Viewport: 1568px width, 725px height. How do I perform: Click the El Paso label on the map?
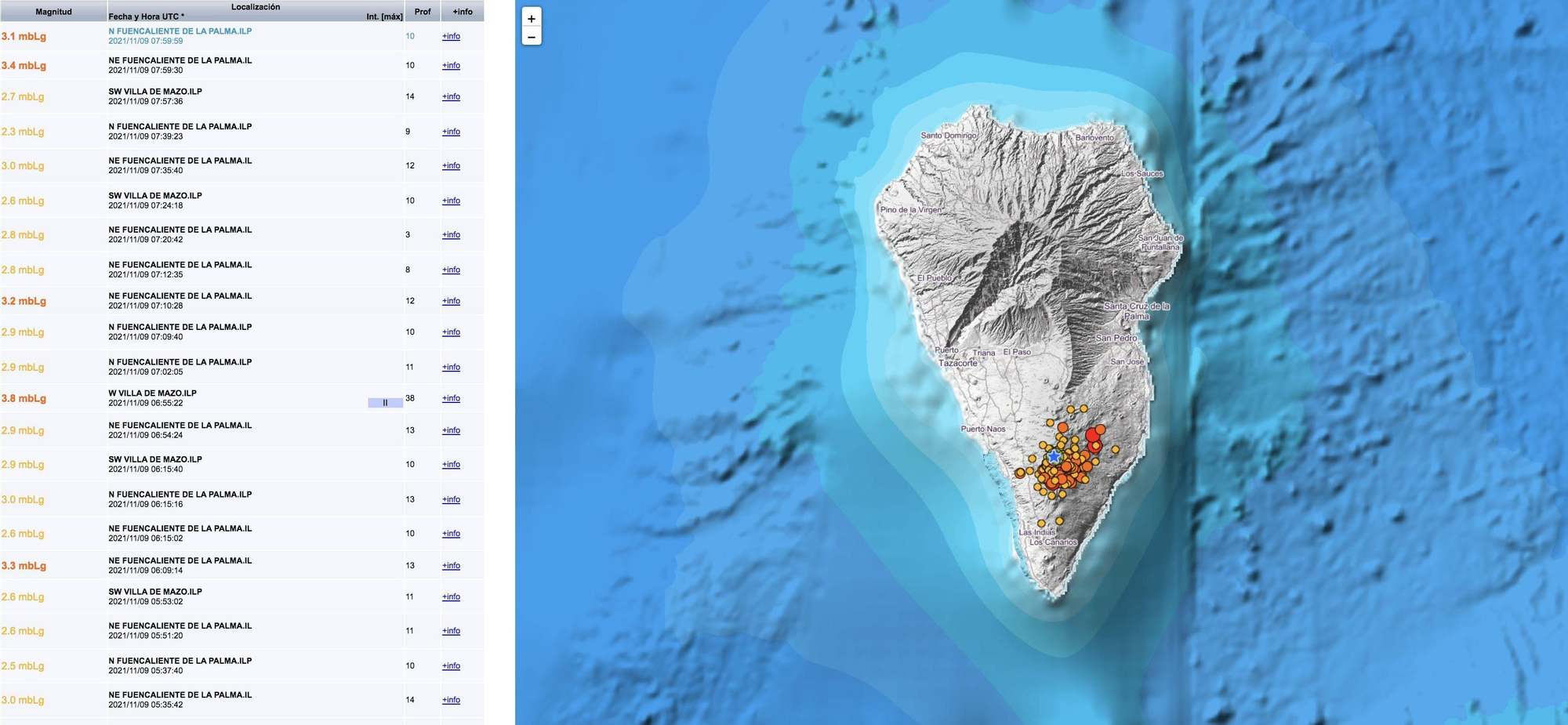click(x=1017, y=353)
